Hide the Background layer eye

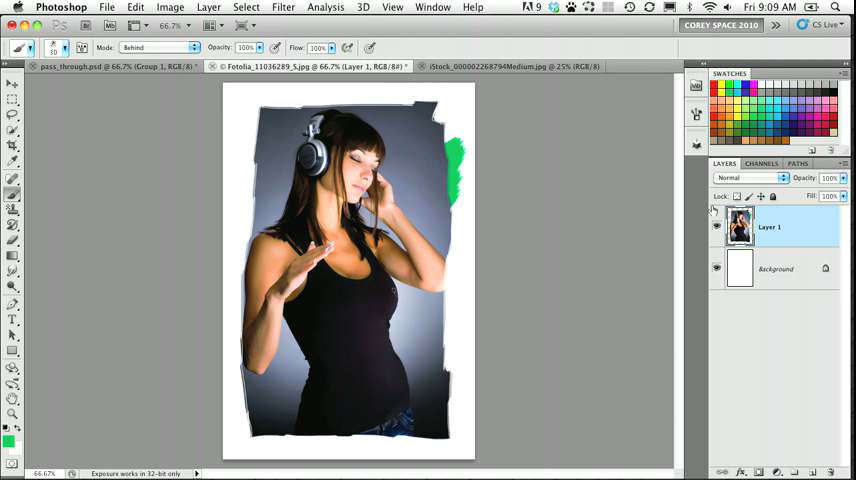pos(716,268)
